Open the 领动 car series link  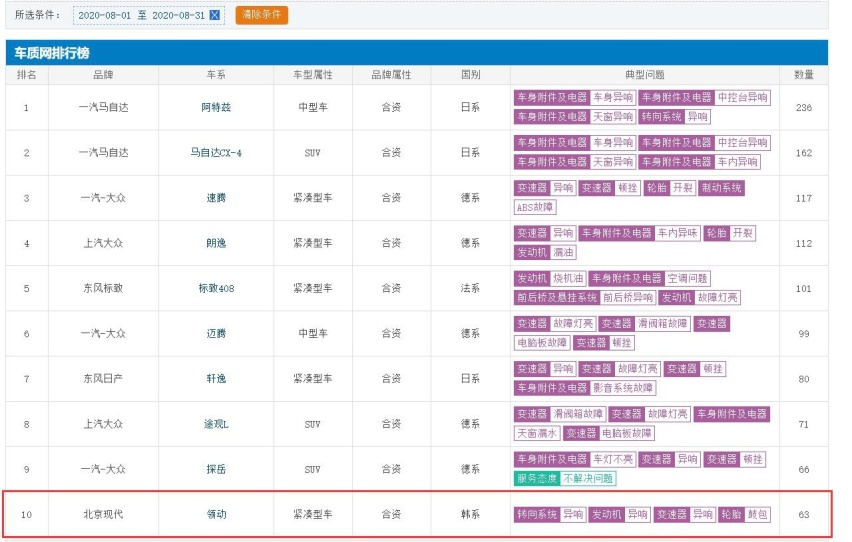(x=216, y=514)
